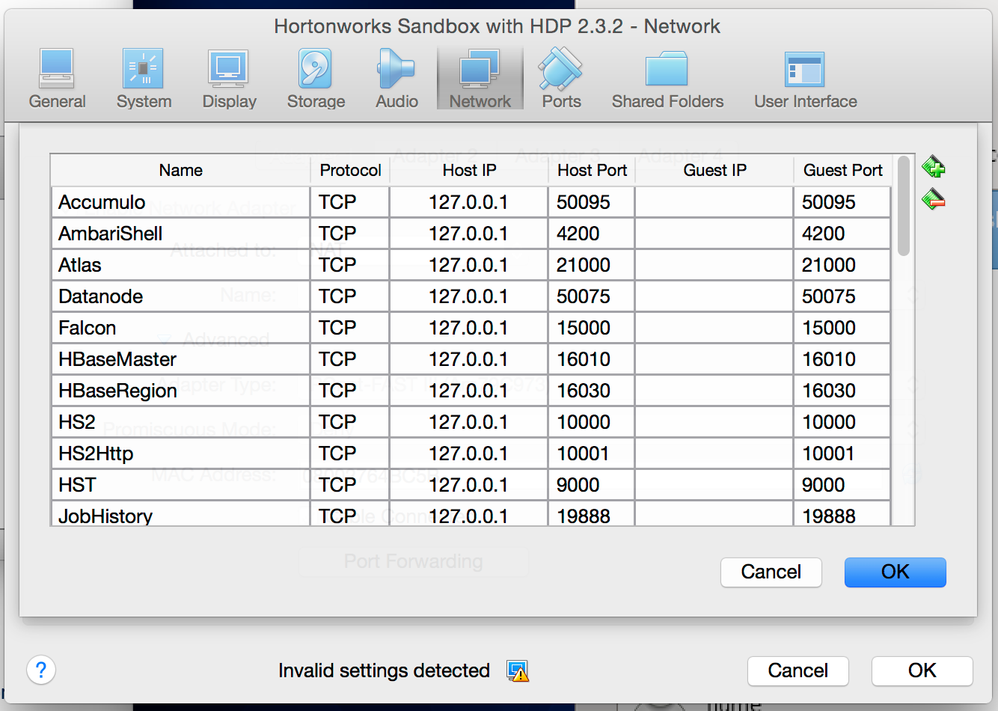The image size is (998, 711).
Task: Open protocol dropdown in the Falcon row
Action: [350, 328]
